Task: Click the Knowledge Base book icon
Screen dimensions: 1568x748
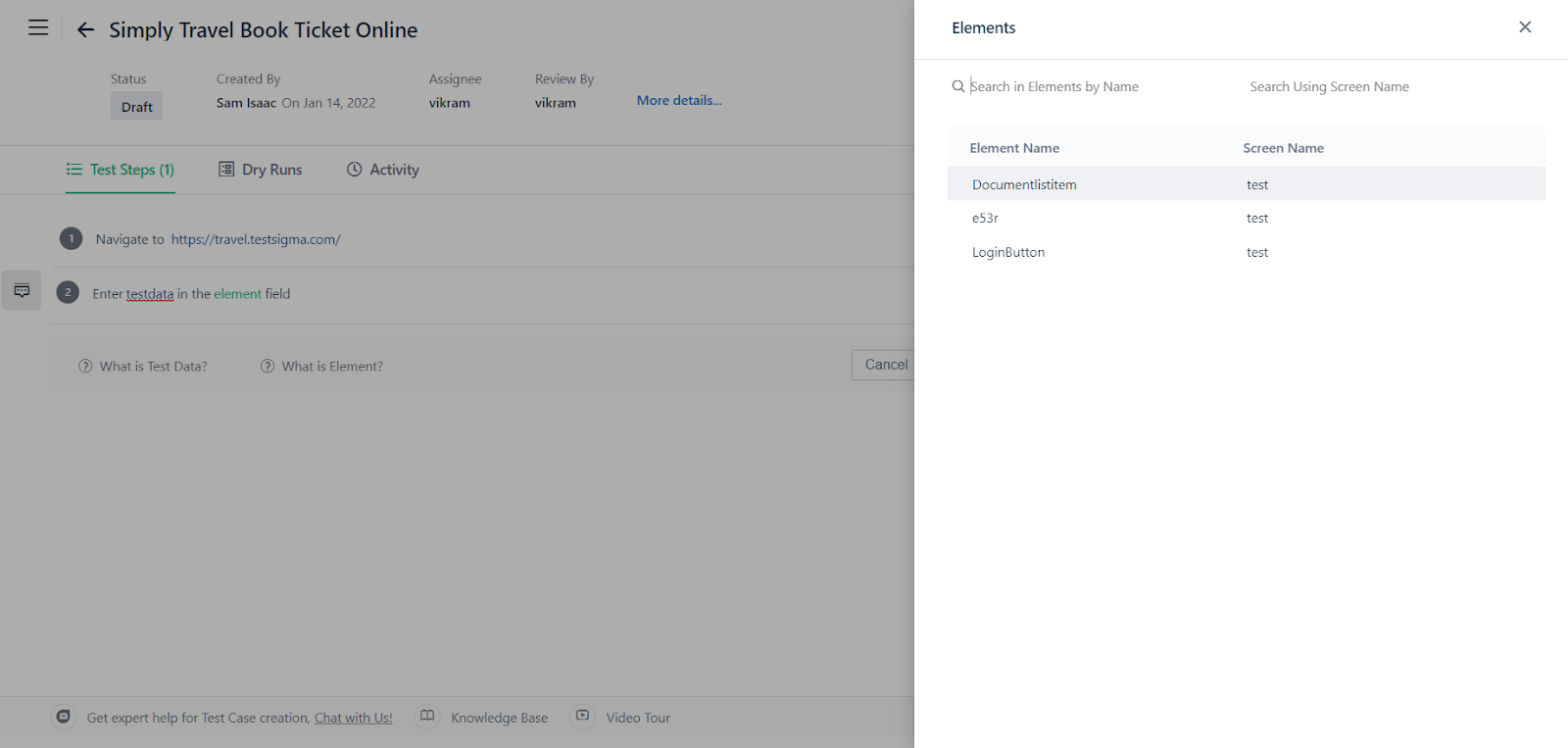Action: (x=427, y=717)
